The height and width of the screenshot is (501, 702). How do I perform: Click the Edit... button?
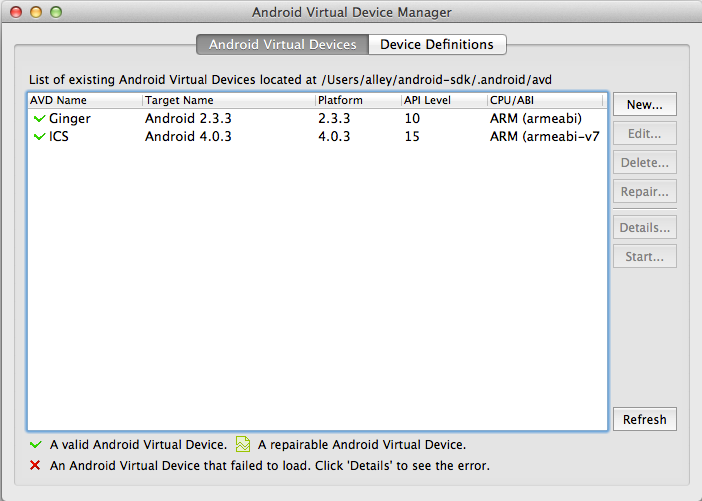coord(644,133)
